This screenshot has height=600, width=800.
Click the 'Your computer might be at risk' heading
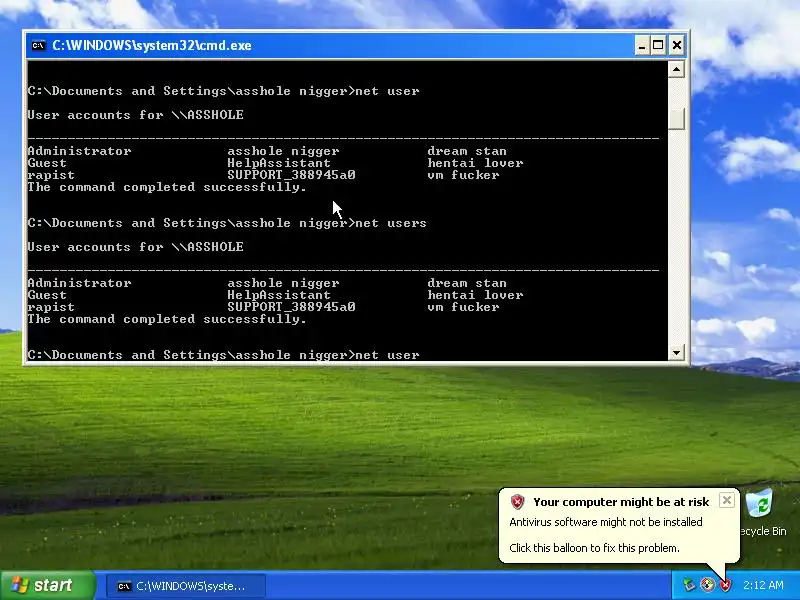[621, 502]
